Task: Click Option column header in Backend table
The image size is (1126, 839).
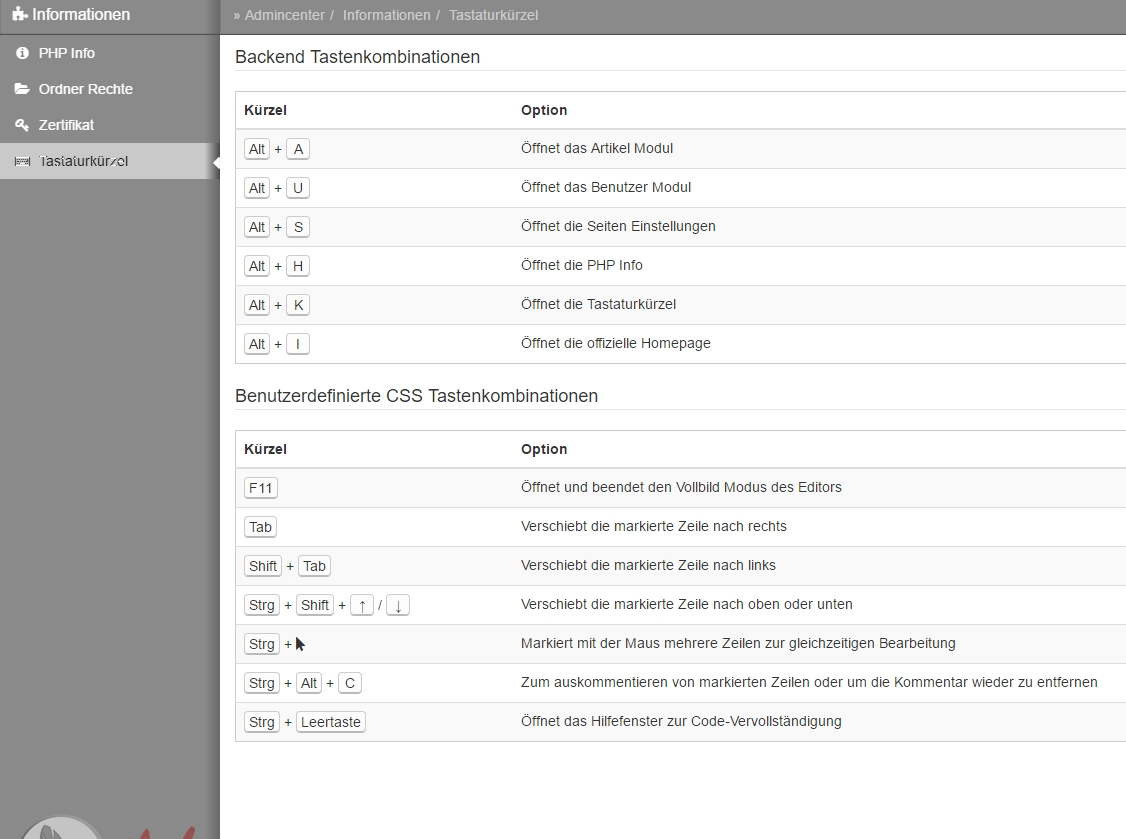Action: (x=544, y=110)
